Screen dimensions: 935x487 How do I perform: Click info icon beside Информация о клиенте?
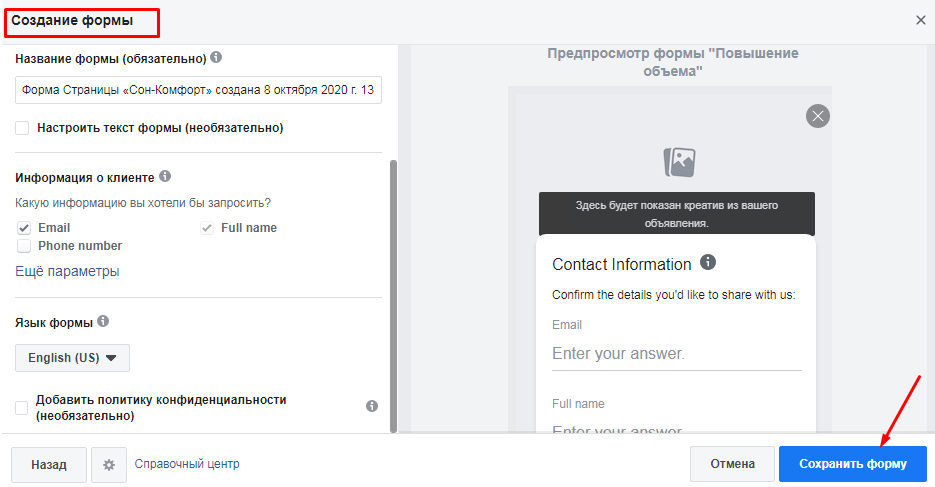coord(165,177)
